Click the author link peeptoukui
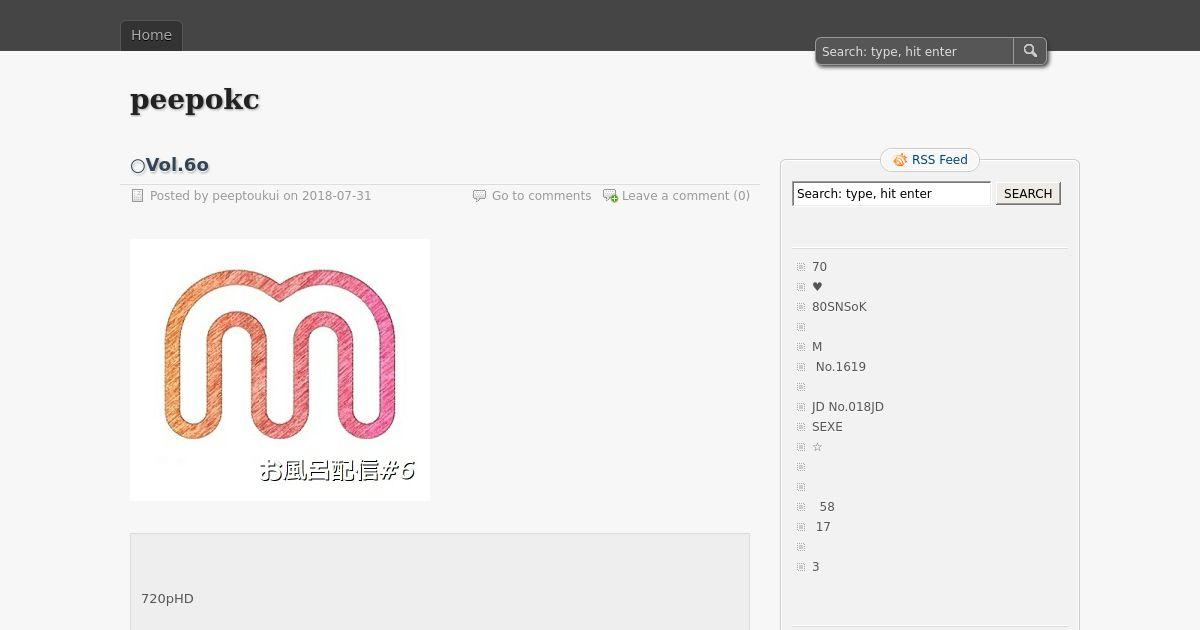This screenshot has width=1200, height=630. (245, 196)
